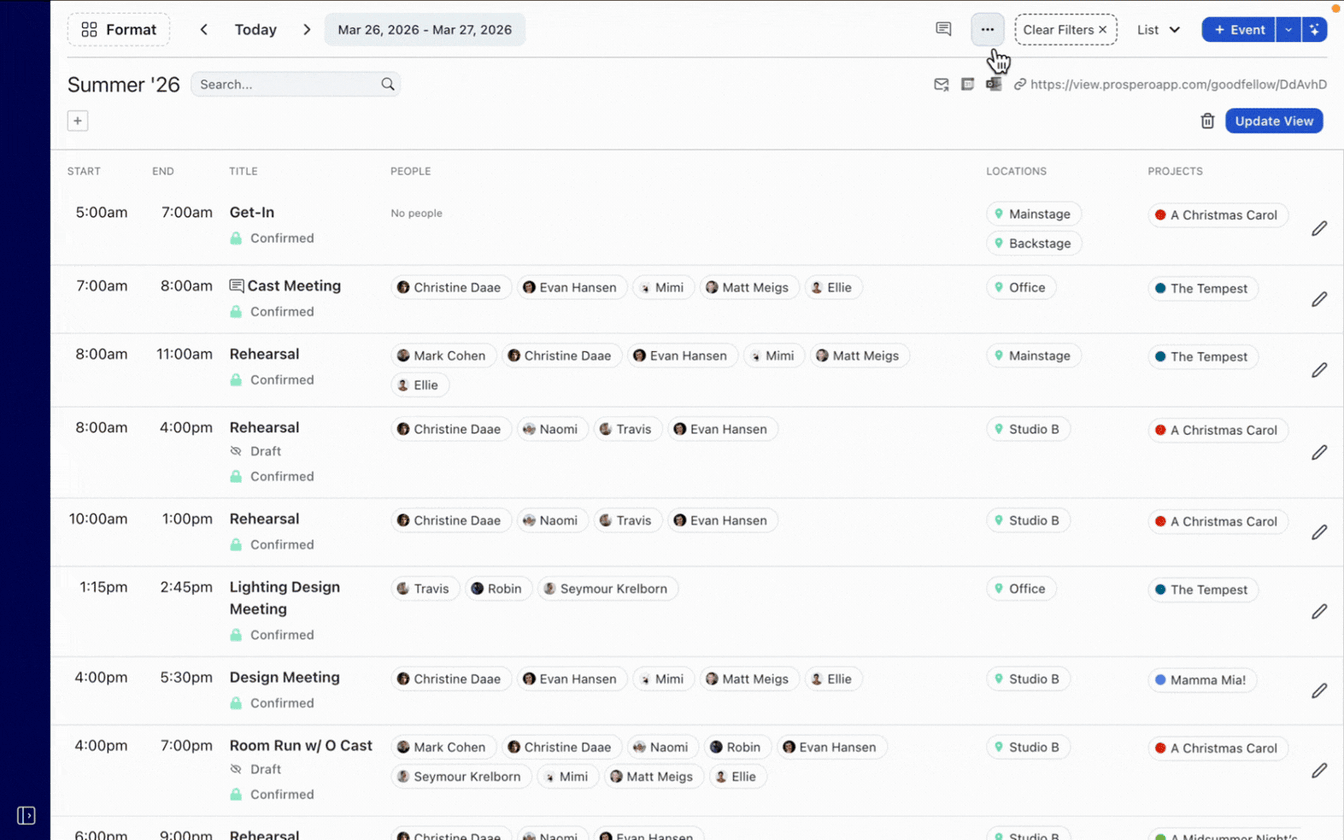Click the Format grid icon

[89, 29]
